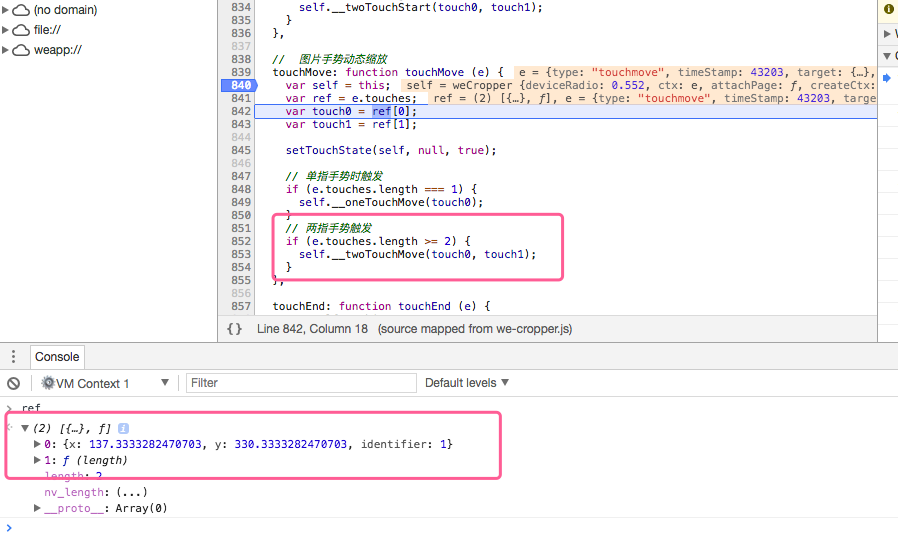This screenshot has height=538, width=898.
Task: Click the array info badge icon
Action: (x=123, y=428)
